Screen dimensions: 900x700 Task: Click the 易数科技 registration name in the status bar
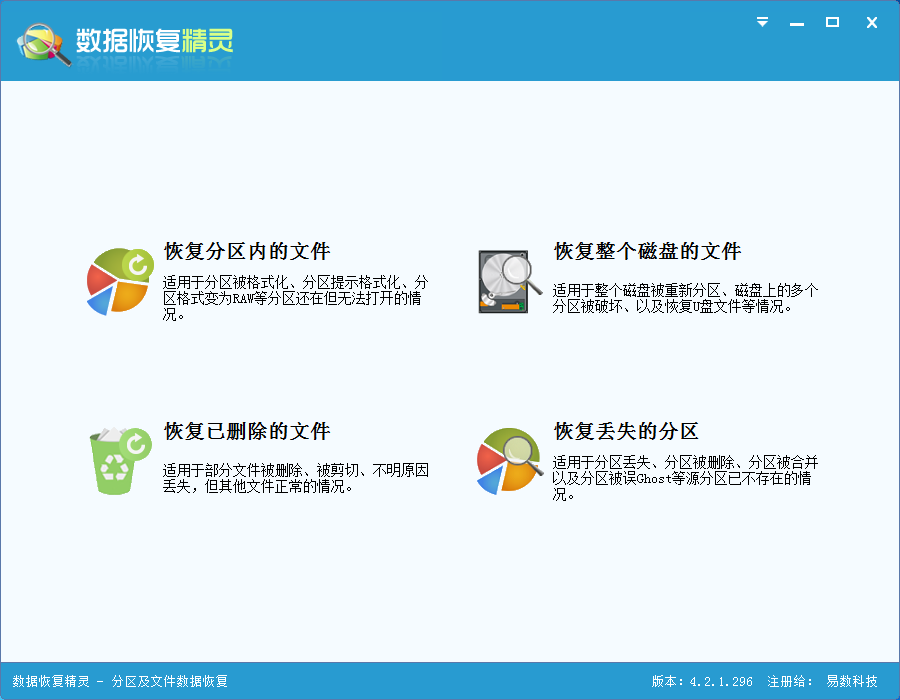coord(851,678)
